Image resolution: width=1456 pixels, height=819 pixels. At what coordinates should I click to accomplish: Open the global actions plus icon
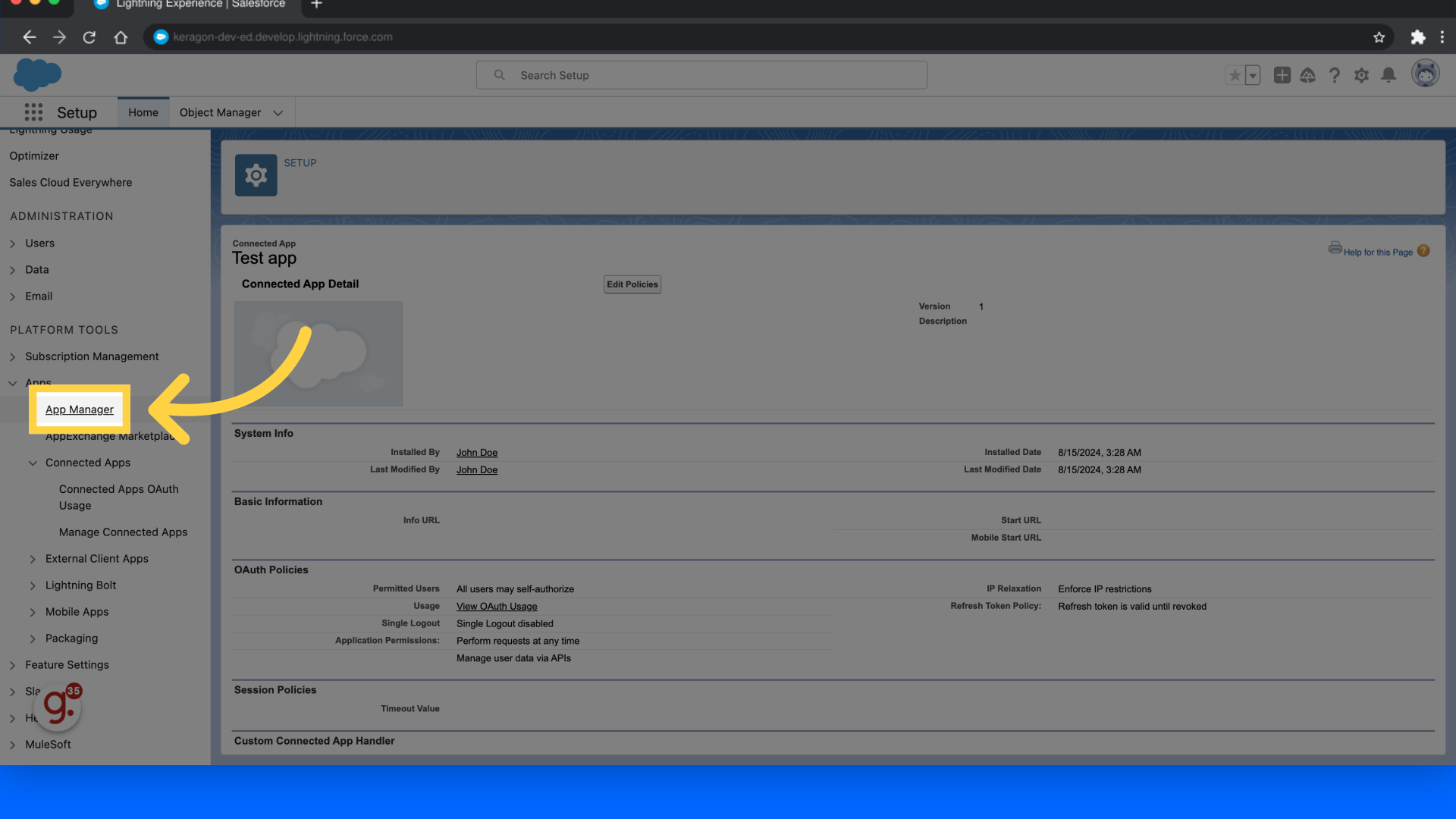point(1282,75)
